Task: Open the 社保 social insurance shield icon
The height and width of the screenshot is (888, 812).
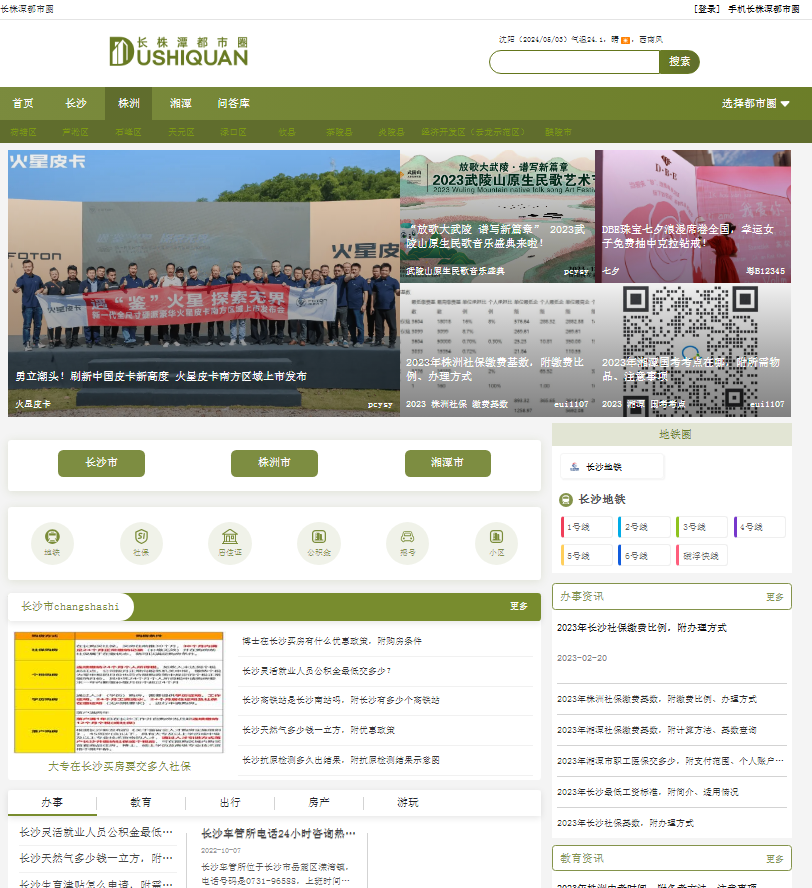Action: coord(141,543)
